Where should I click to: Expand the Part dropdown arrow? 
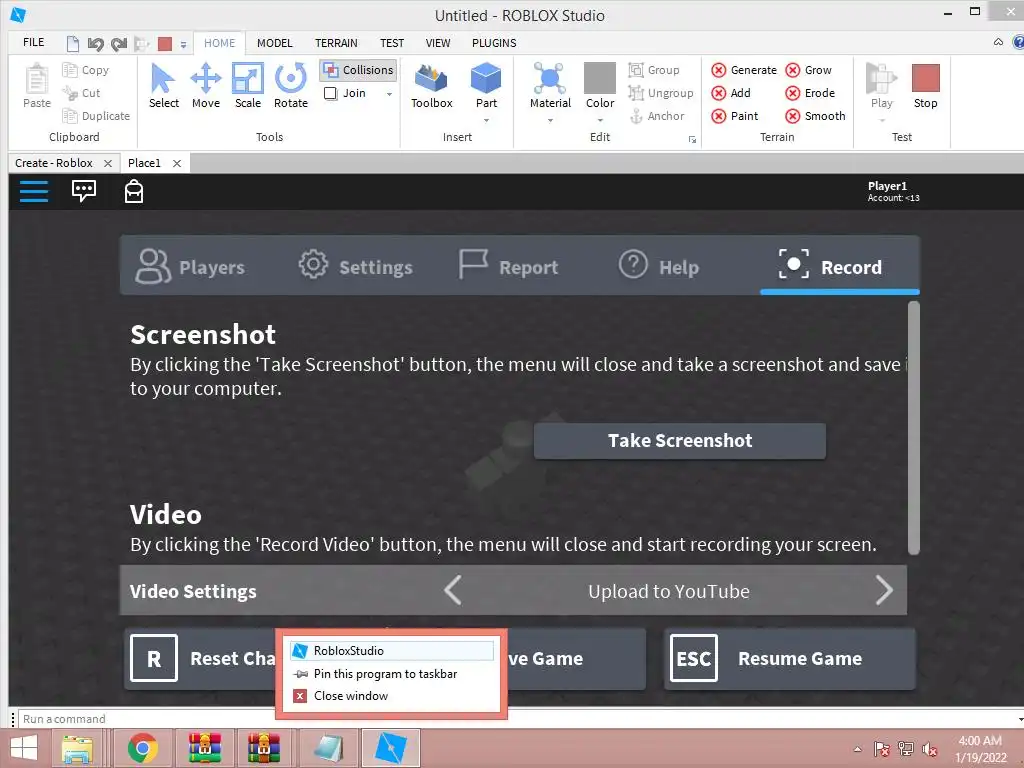[x=486, y=120]
